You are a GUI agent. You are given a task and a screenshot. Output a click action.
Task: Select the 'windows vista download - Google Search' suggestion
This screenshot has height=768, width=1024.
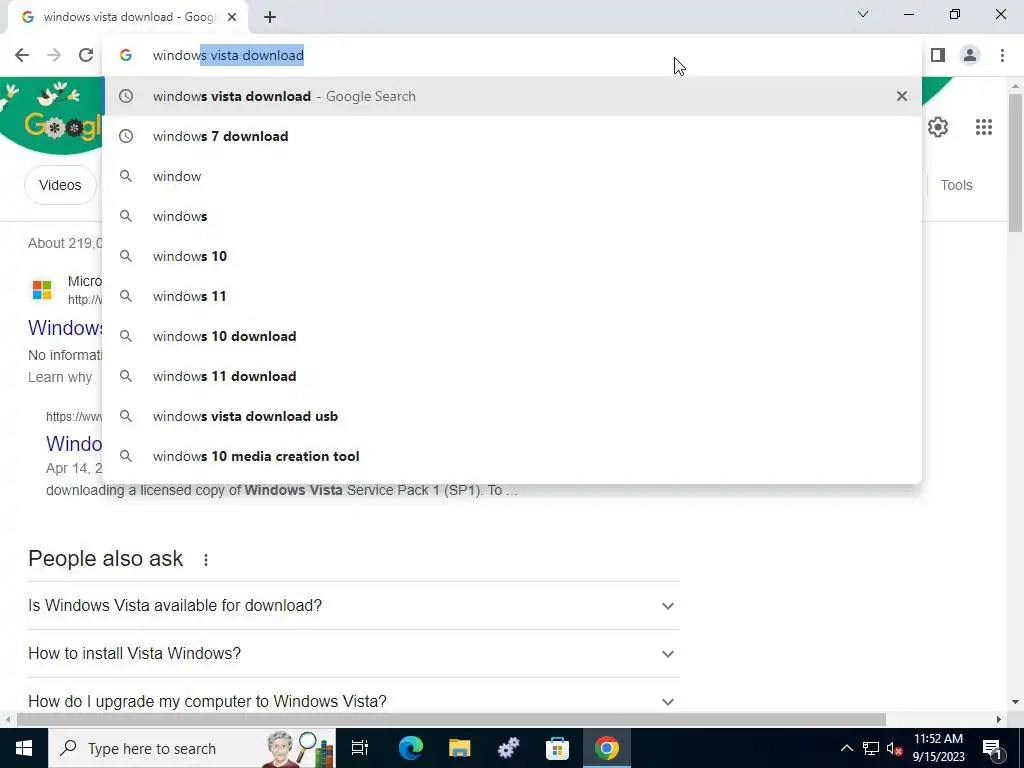[x=512, y=97]
